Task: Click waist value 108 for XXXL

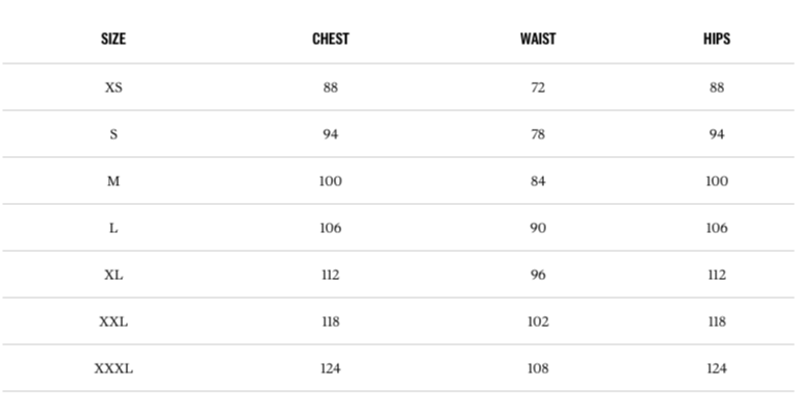Action: pyautogui.click(x=538, y=369)
